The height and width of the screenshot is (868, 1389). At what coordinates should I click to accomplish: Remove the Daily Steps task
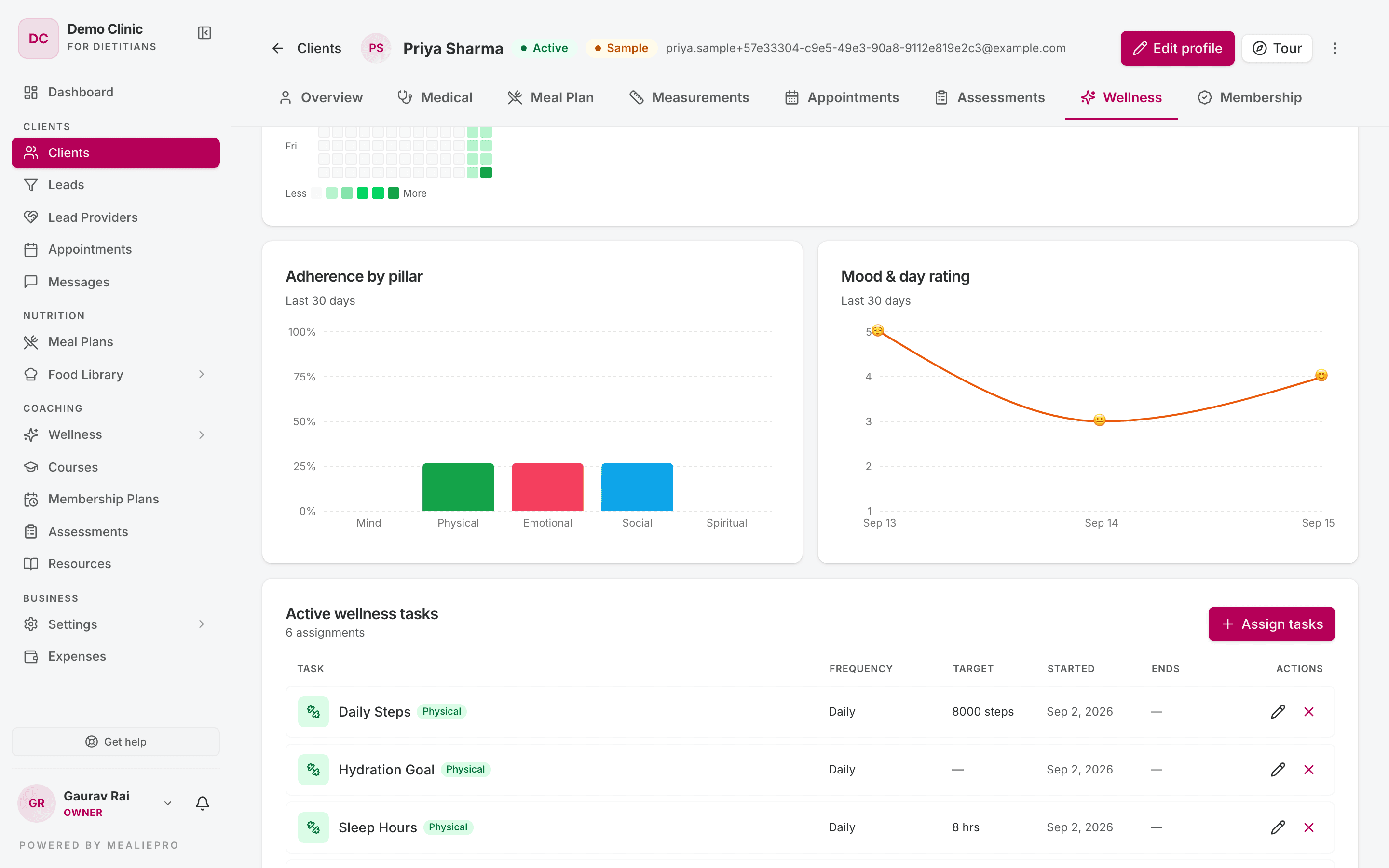[1308, 712]
